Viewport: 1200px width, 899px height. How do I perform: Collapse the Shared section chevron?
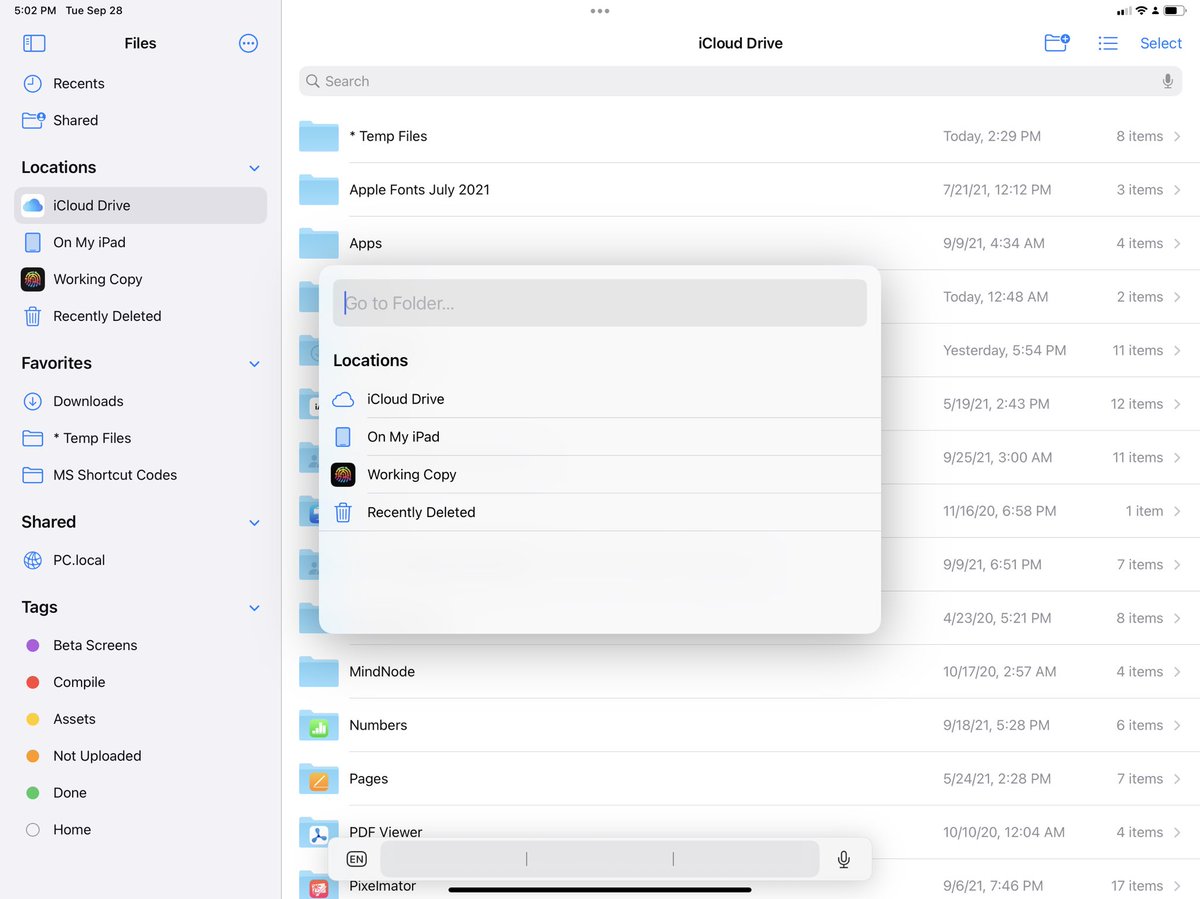click(254, 523)
